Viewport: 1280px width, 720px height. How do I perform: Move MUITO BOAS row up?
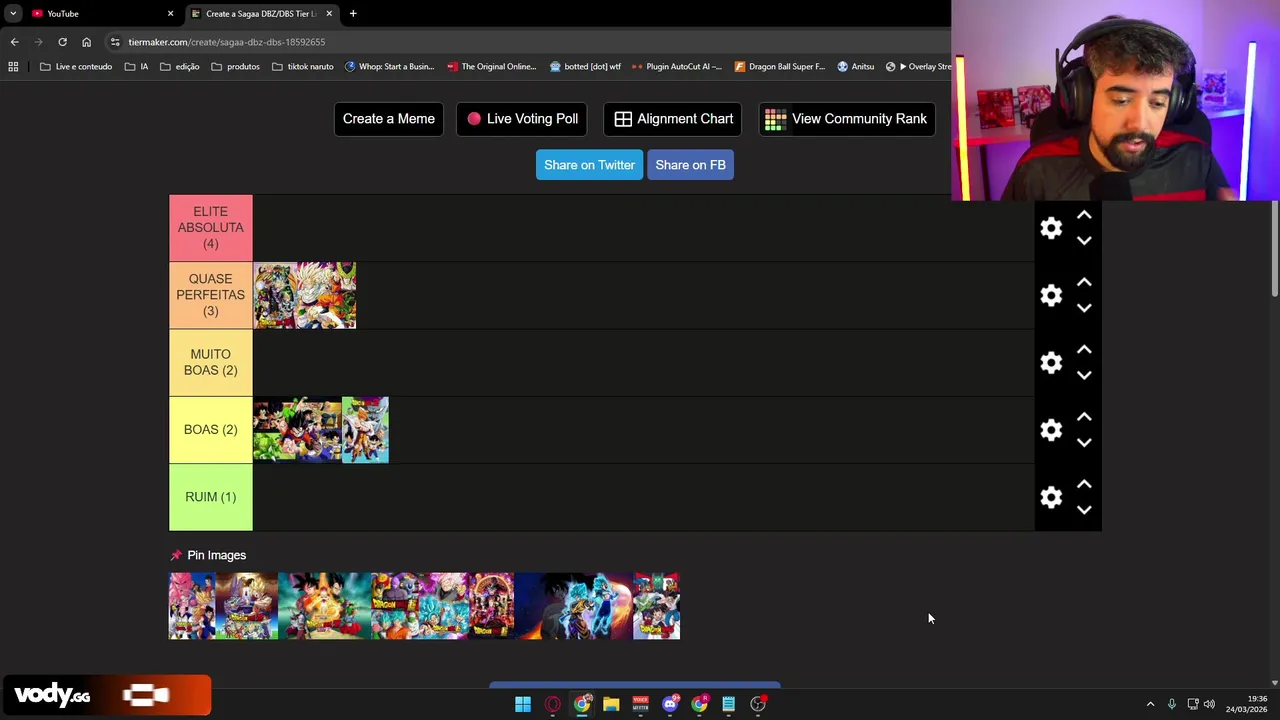[1084, 349]
